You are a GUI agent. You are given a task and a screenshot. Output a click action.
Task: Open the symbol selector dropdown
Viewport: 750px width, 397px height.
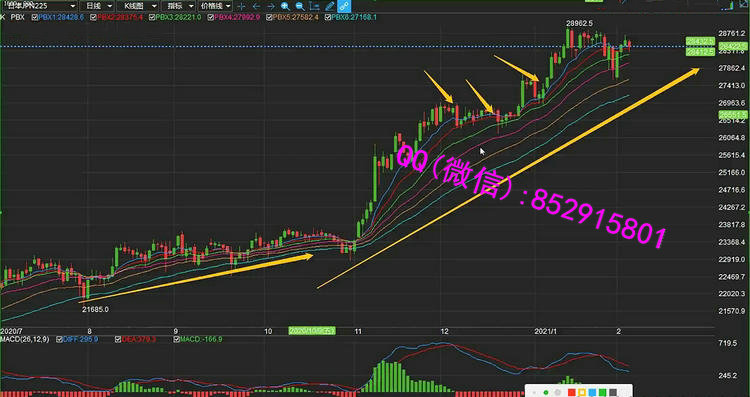(38, 6)
